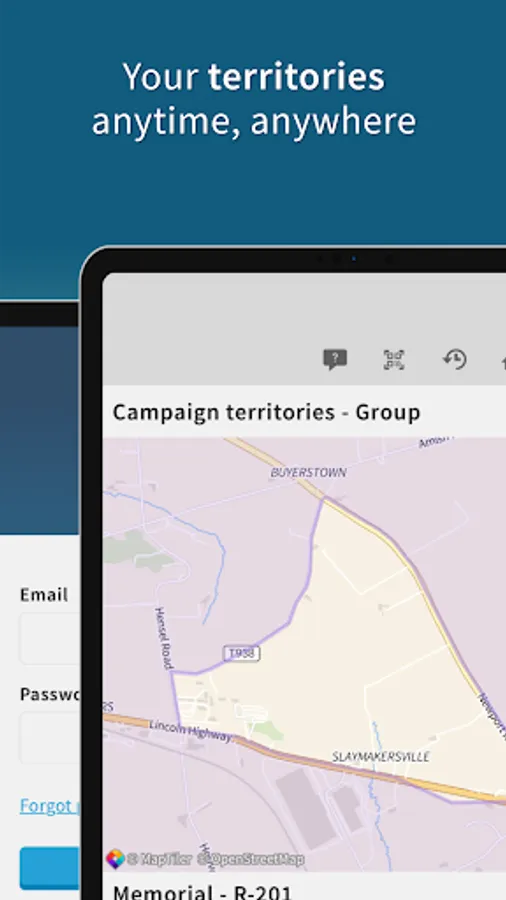Open the MapTiler attribution text link
Image resolution: width=506 pixels, height=900 pixels.
159,859
